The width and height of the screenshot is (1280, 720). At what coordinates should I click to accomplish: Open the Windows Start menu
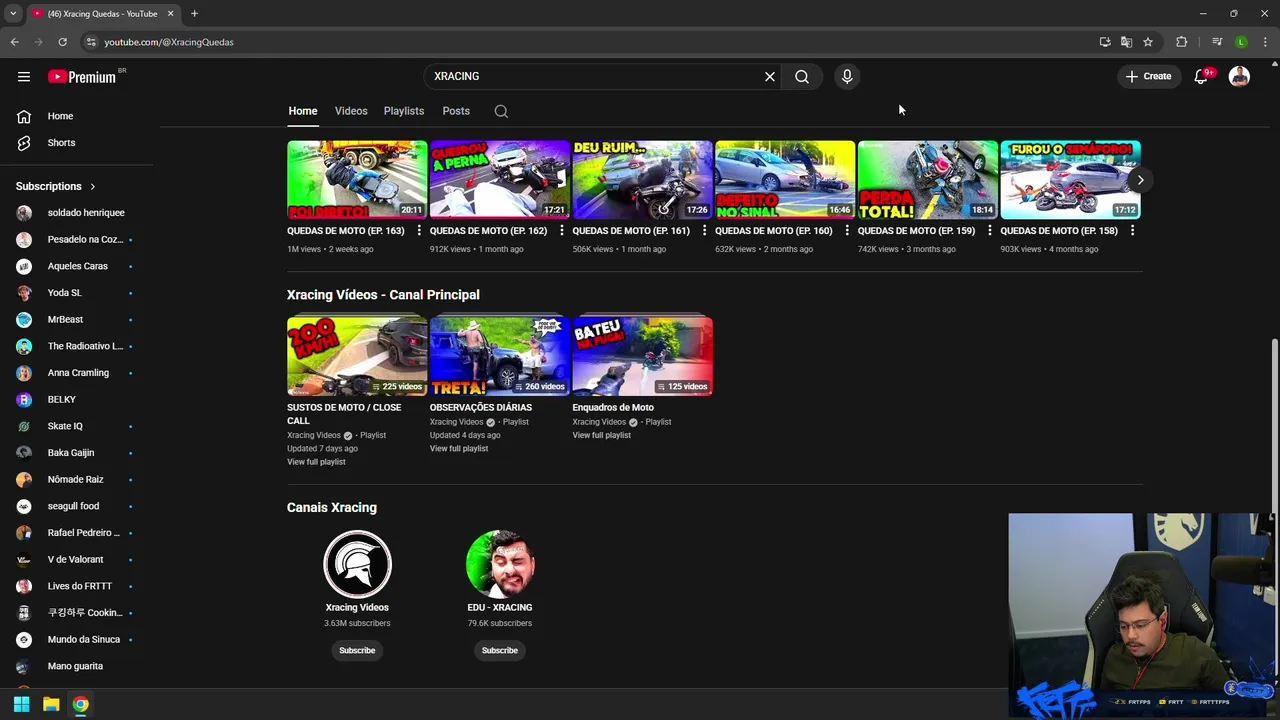coord(21,704)
